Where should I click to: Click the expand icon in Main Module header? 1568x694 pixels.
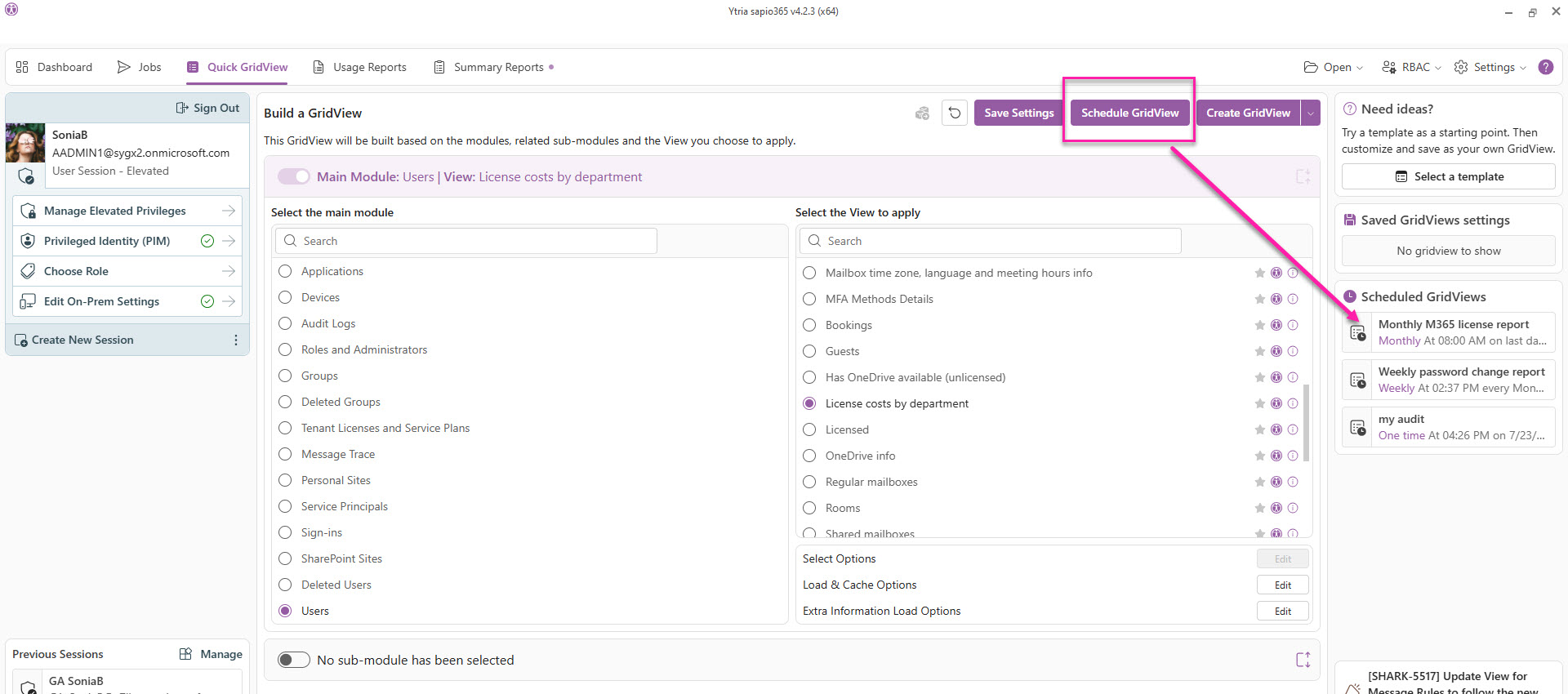click(x=1303, y=176)
